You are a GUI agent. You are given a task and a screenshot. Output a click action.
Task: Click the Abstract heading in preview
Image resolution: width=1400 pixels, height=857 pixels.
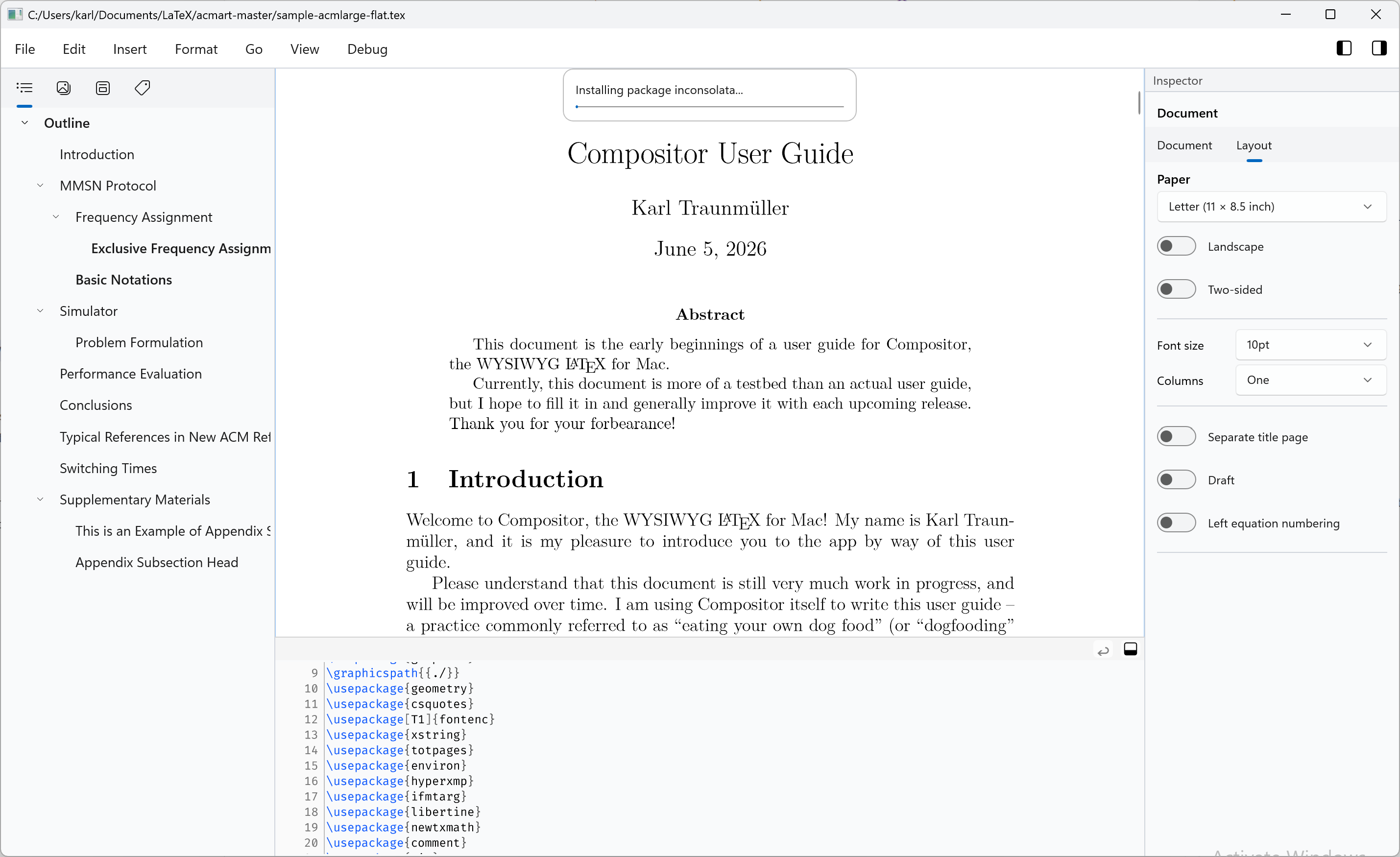coord(710,314)
